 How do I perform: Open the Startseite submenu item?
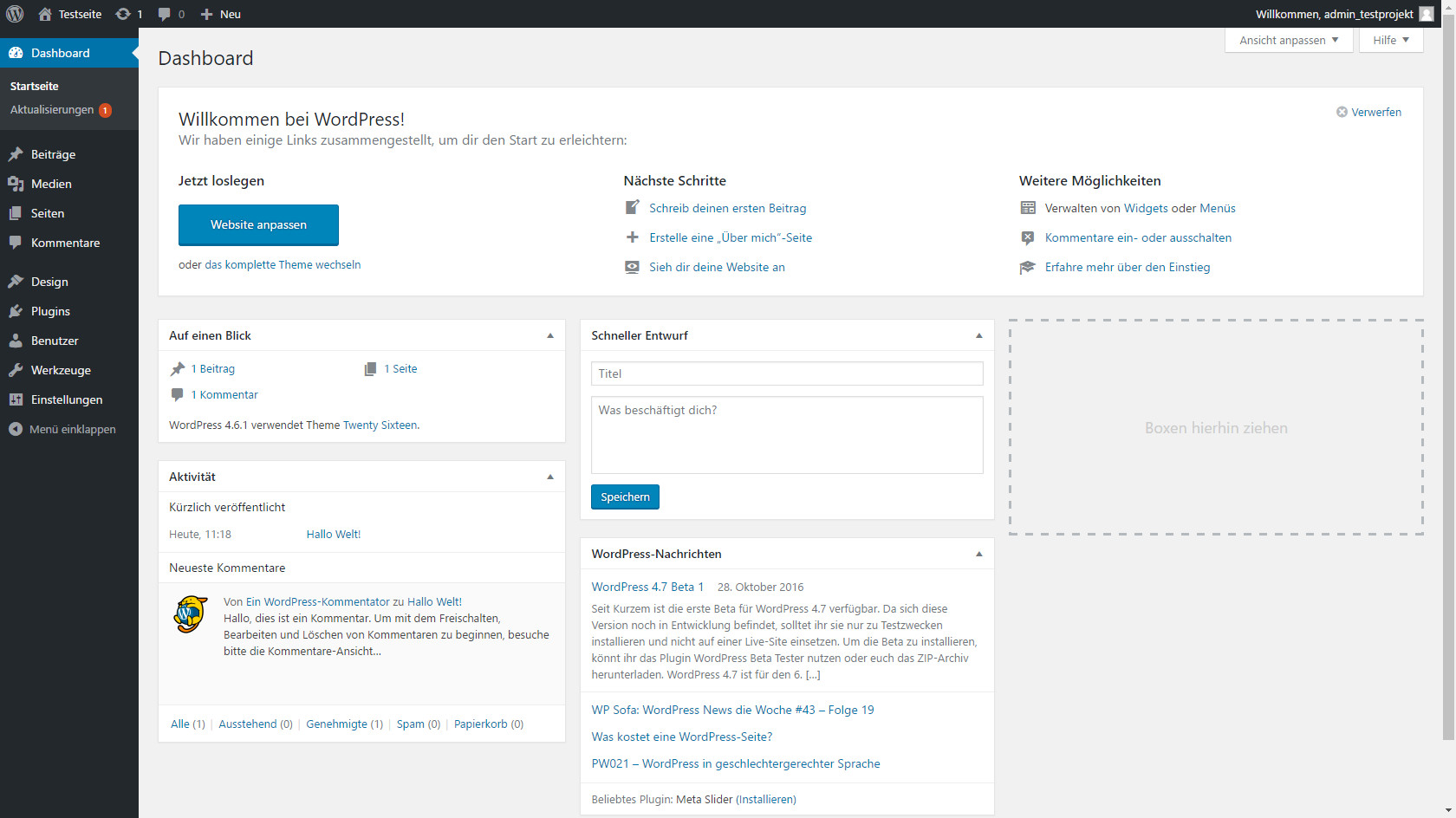click(35, 86)
